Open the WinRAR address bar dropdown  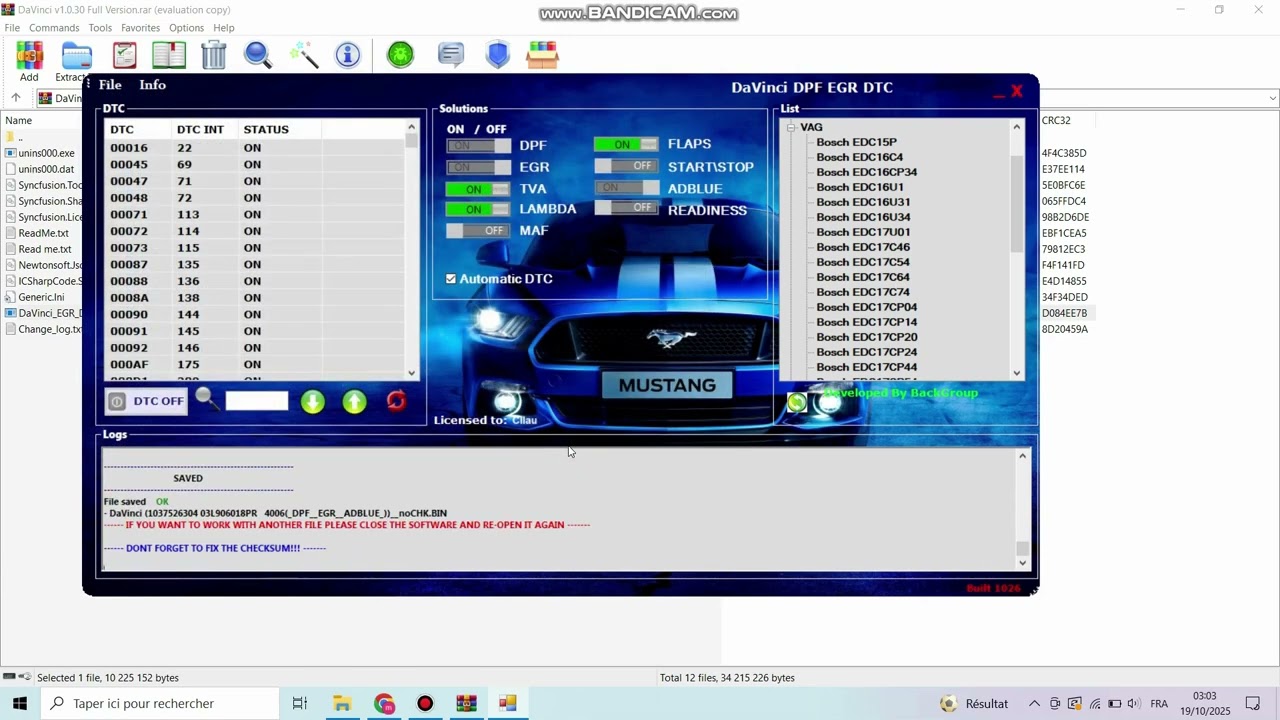pyautogui.click(x=1272, y=98)
